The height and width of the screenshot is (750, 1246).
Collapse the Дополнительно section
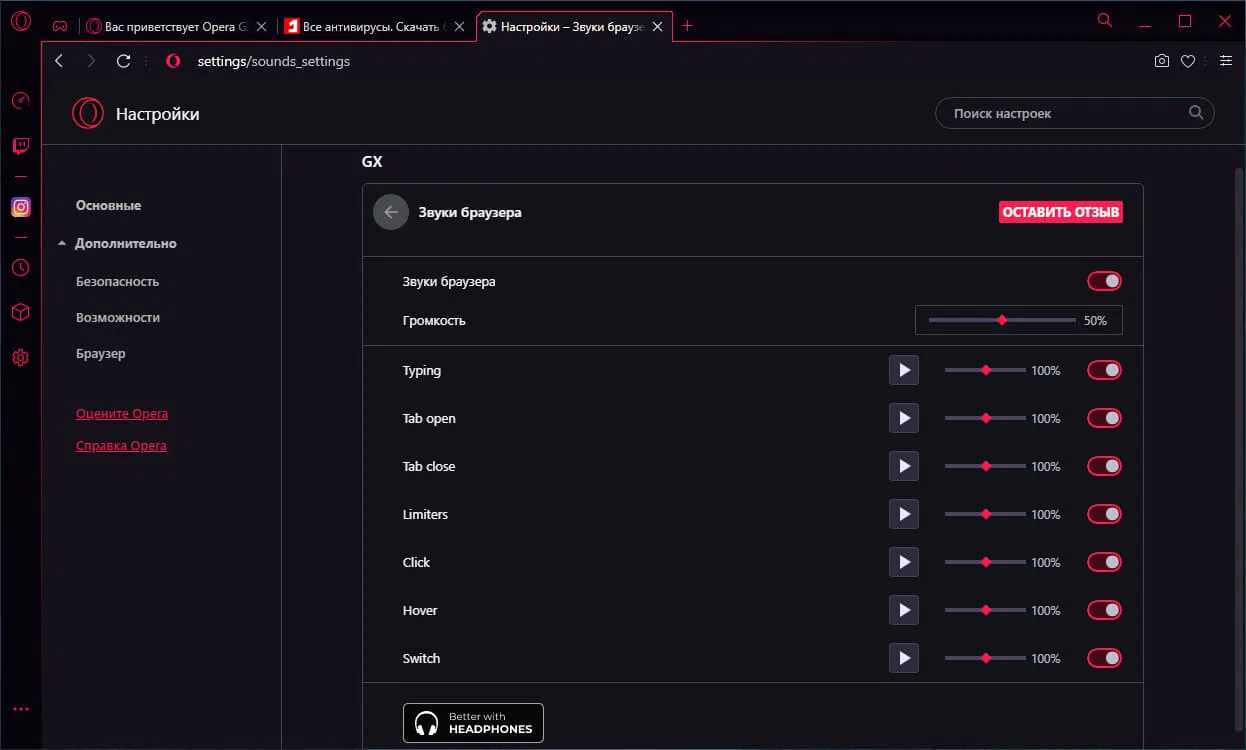(117, 243)
